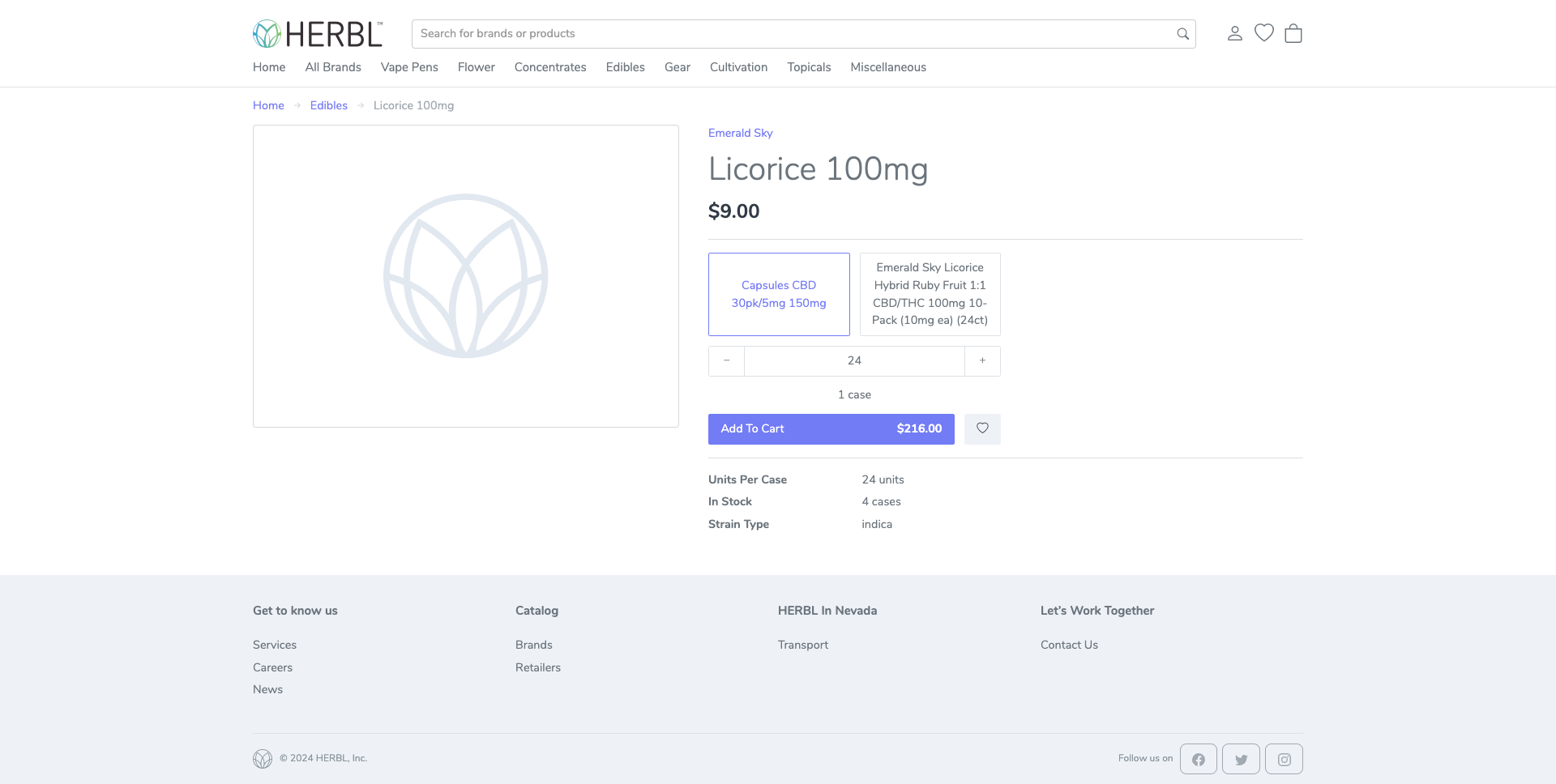Image resolution: width=1556 pixels, height=784 pixels.
Task: Click the search magnifier icon
Action: point(1182,34)
